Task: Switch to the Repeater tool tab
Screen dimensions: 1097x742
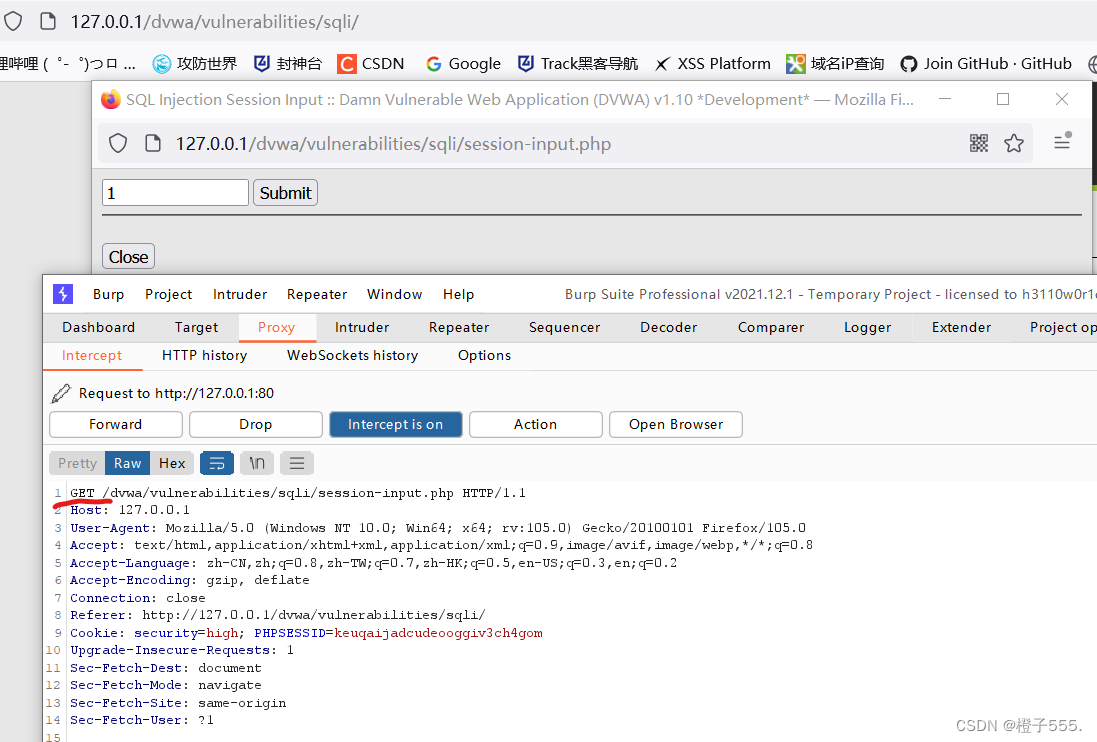Action: [459, 327]
